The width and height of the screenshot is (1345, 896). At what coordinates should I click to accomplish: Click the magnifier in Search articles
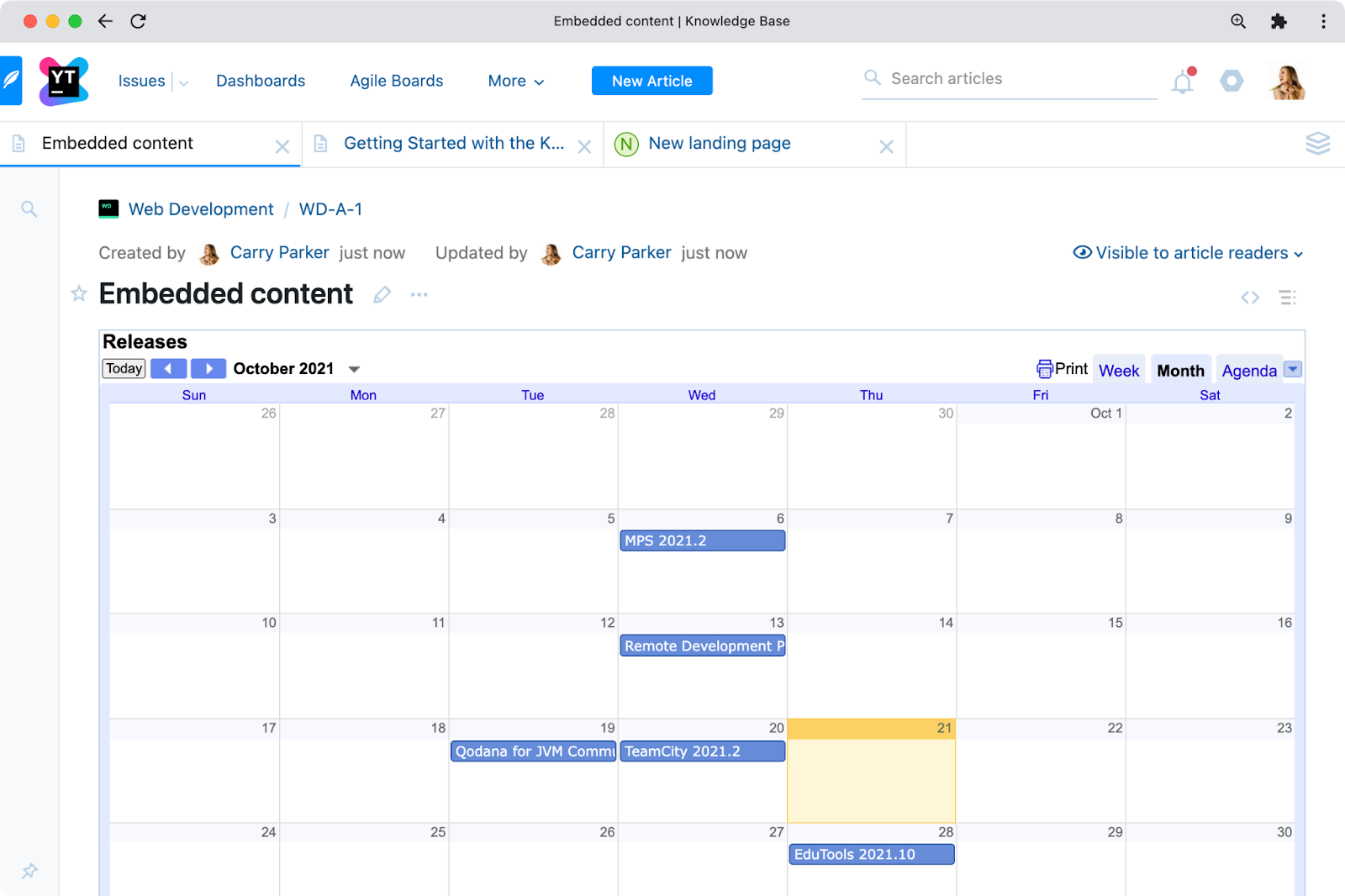pos(873,78)
